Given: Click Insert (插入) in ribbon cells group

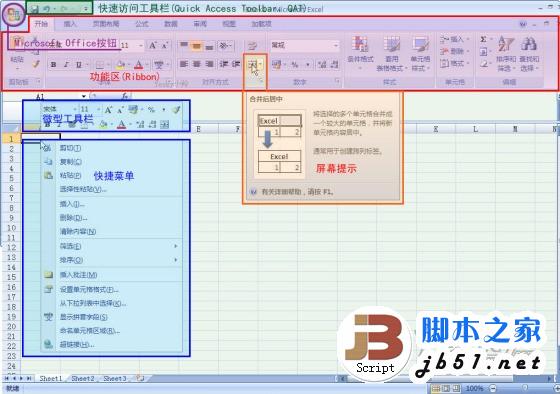Looking at the screenshot, I should tap(454, 39).
